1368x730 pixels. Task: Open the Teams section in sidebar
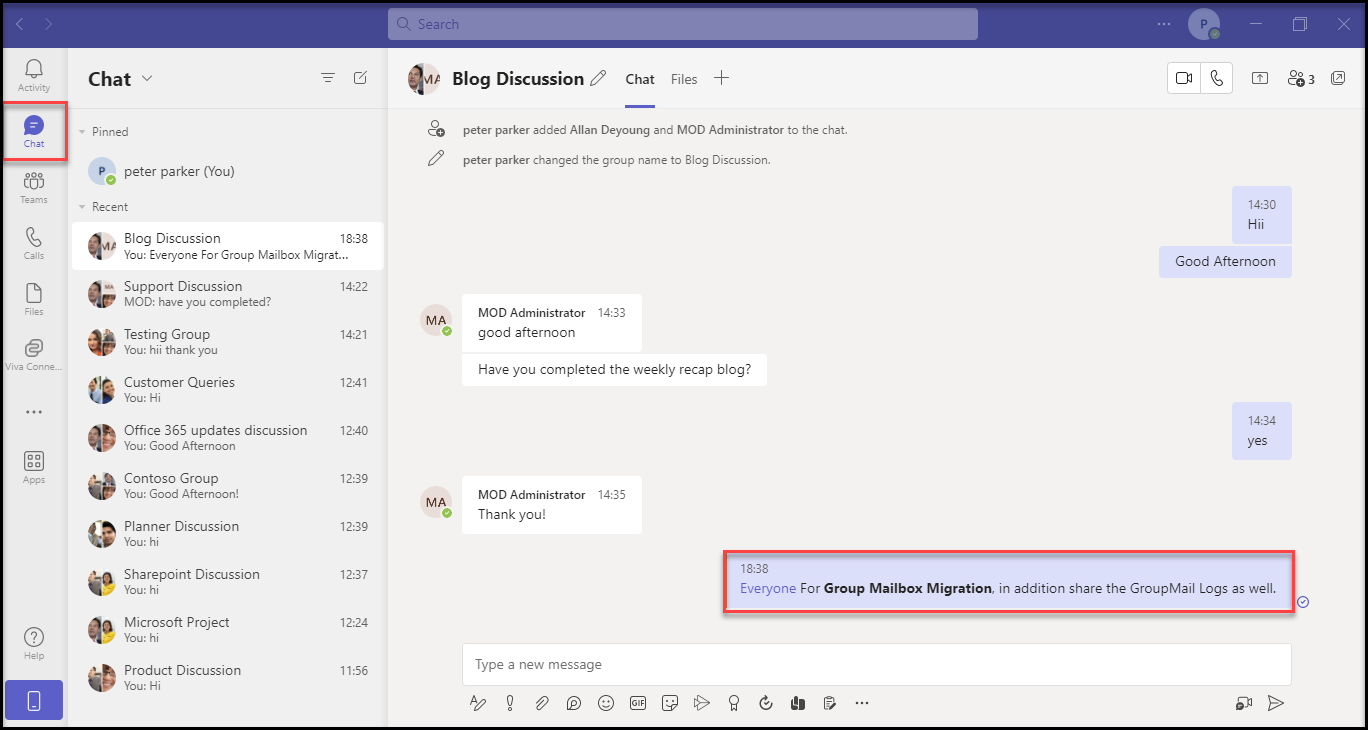click(x=34, y=187)
